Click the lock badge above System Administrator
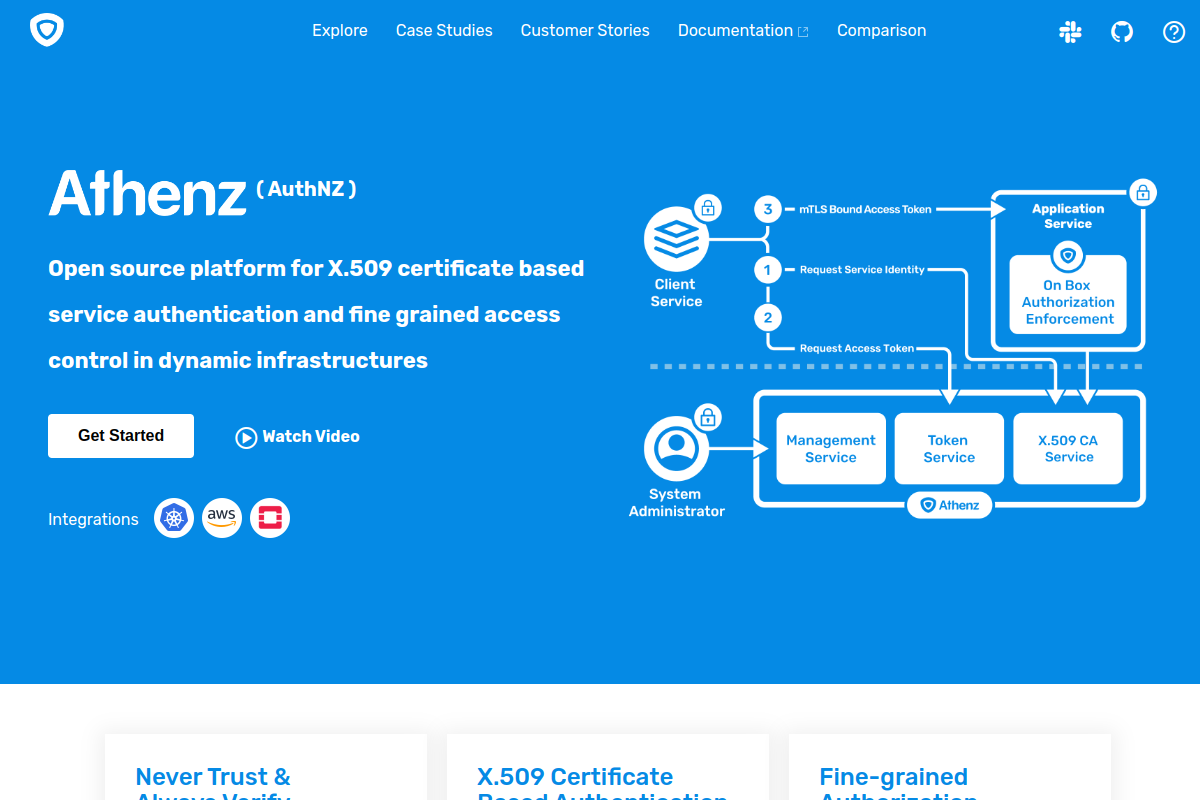Image resolution: width=1200 pixels, height=800 pixels. tap(708, 417)
